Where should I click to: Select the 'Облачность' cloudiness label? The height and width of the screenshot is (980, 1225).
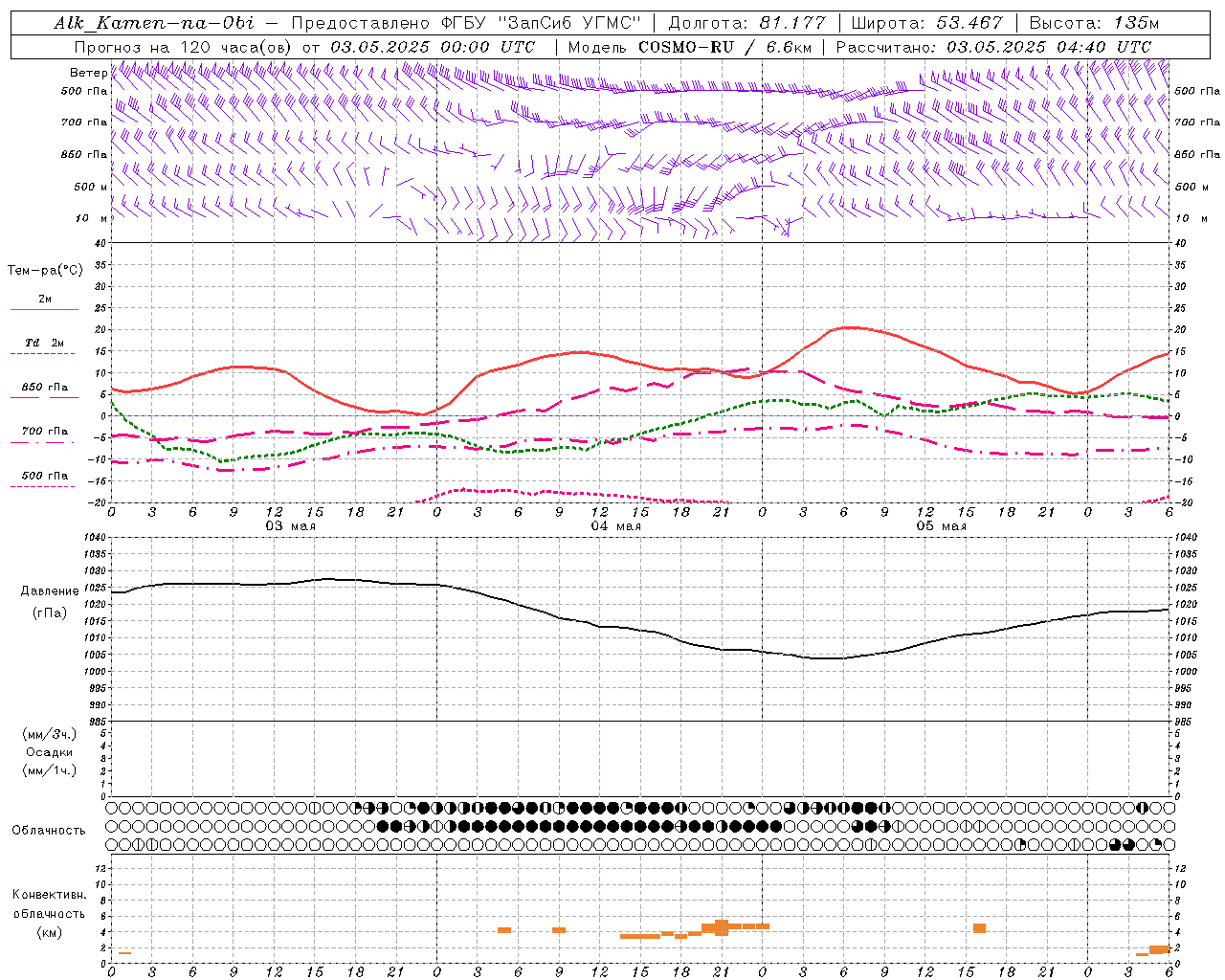tap(49, 831)
